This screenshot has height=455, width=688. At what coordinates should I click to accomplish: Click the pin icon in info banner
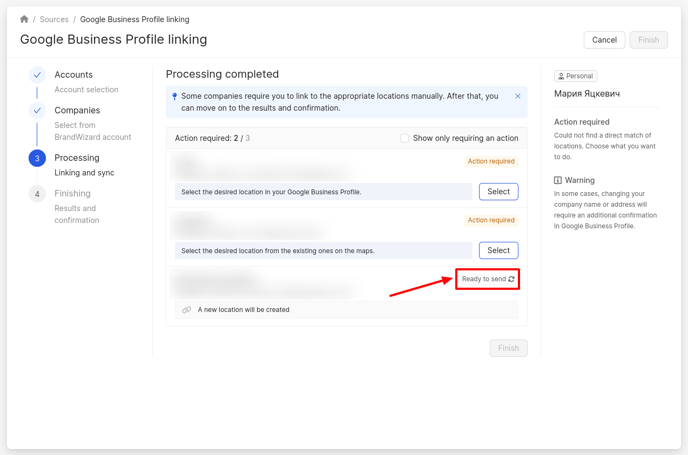pyautogui.click(x=174, y=97)
